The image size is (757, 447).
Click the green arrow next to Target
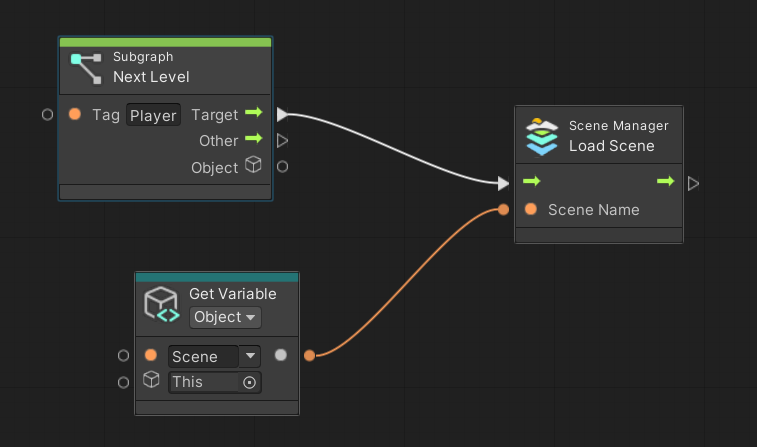254,112
